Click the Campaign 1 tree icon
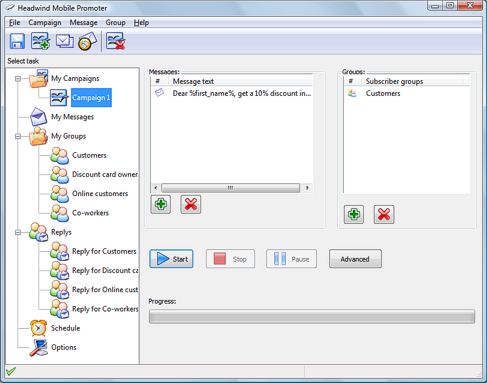The height and width of the screenshot is (383, 487). (x=59, y=98)
